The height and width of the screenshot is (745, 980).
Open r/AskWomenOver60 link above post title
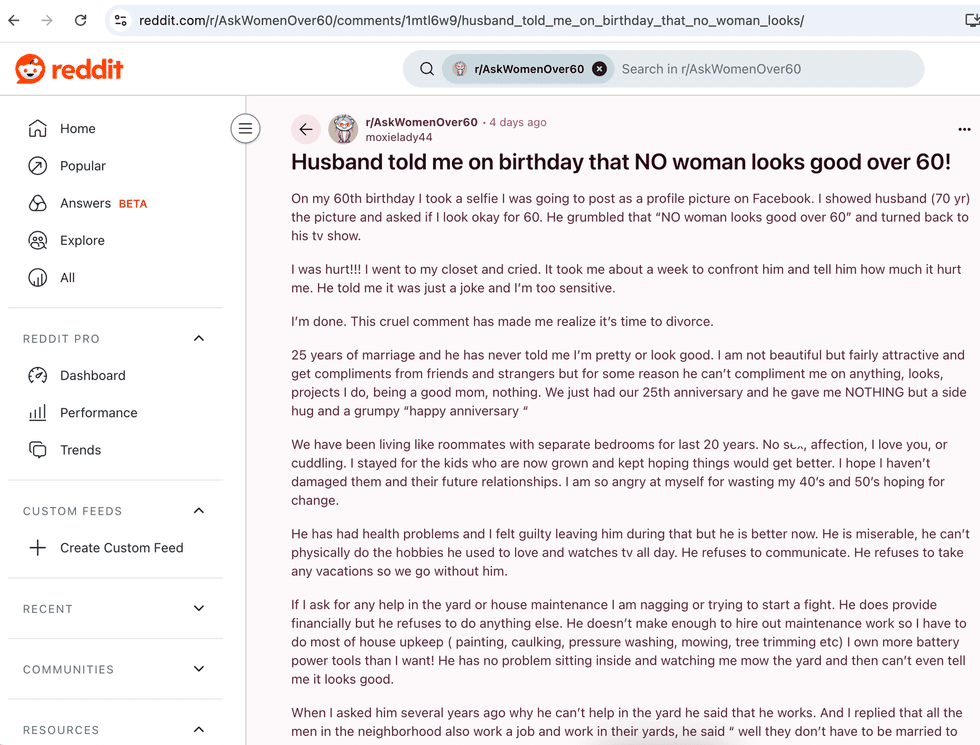421,122
